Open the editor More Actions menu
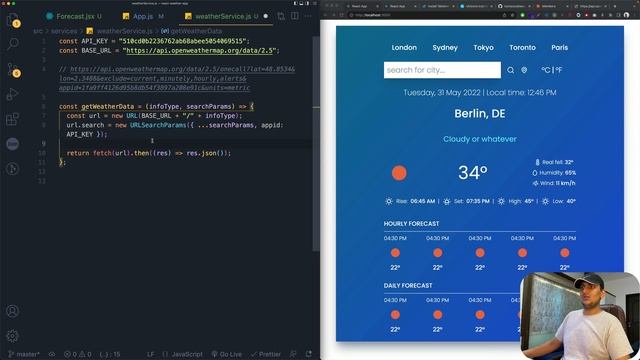640x360 pixels. (x=308, y=16)
